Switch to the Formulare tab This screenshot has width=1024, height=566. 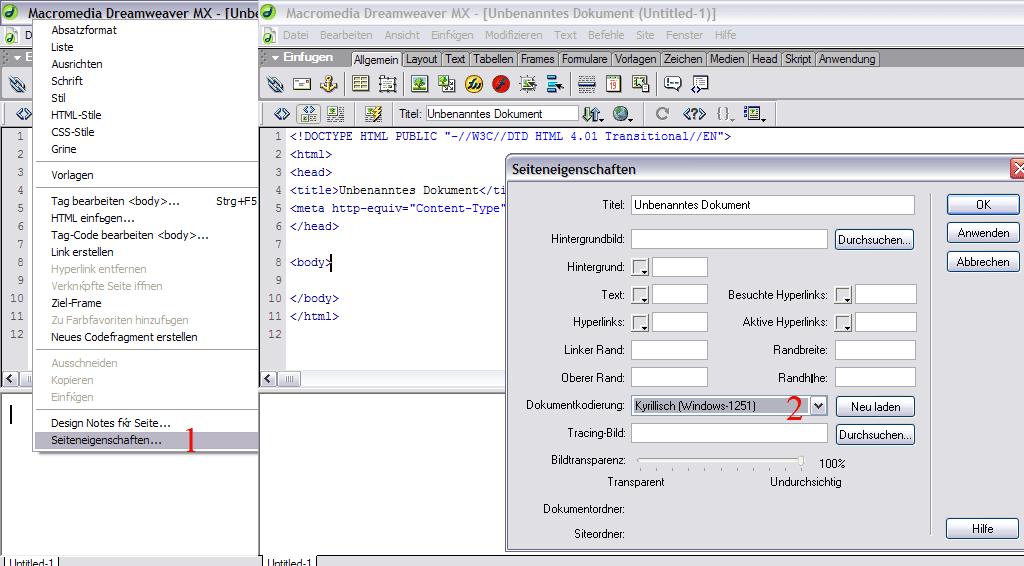(584, 59)
